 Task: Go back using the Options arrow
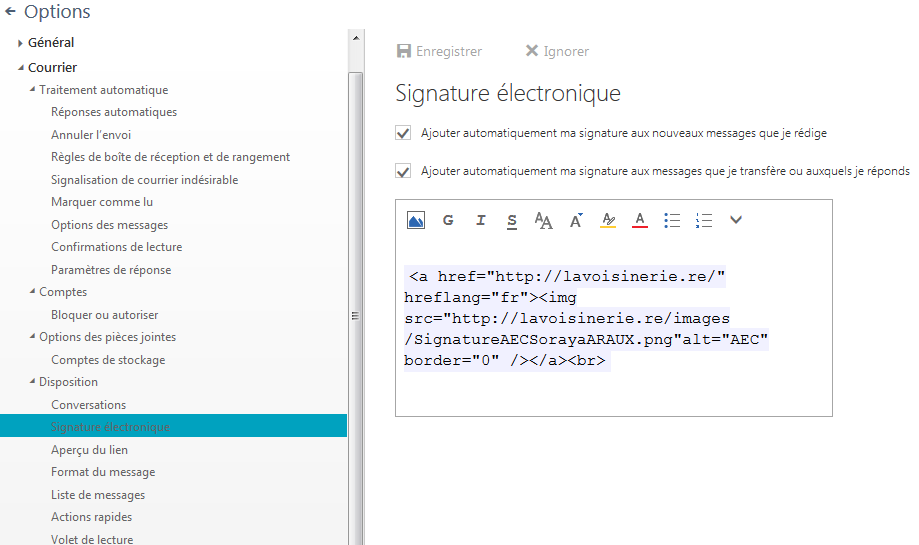(x=11, y=12)
